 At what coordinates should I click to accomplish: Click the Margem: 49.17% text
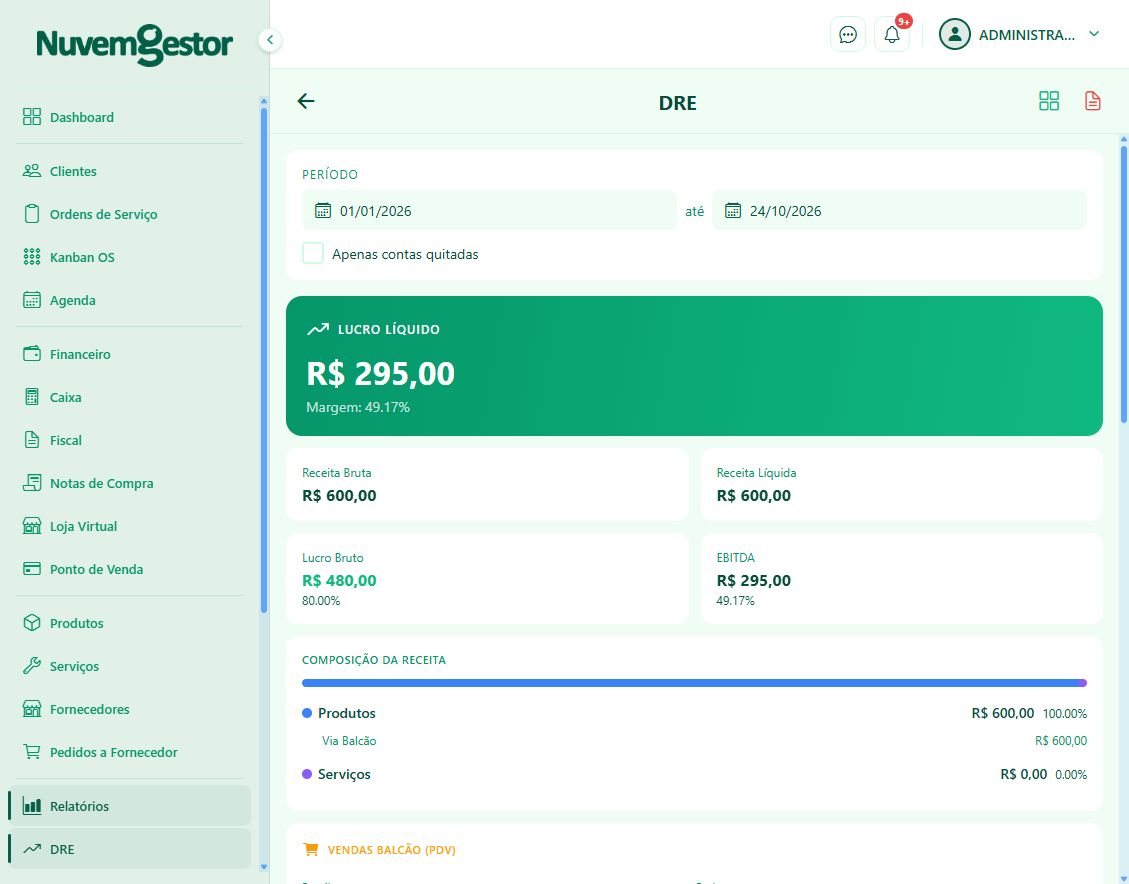pos(358,407)
